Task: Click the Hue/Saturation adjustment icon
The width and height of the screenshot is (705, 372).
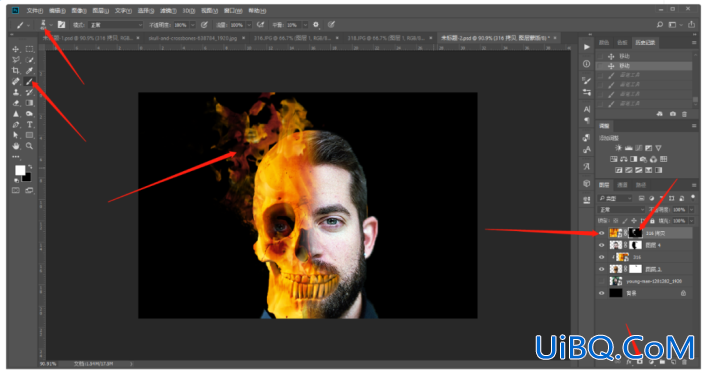Action: point(614,159)
